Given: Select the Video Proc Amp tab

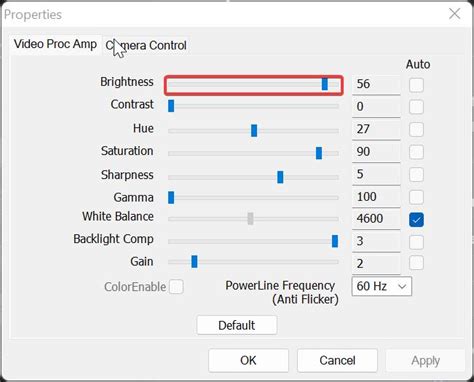Looking at the screenshot, I should coord(55,44).
